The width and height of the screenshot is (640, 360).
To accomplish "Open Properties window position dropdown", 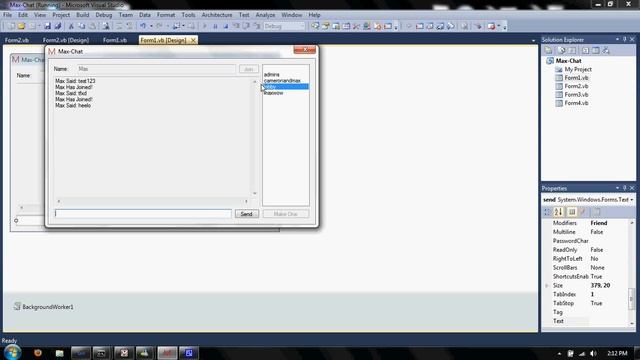I will click(617, 188).
